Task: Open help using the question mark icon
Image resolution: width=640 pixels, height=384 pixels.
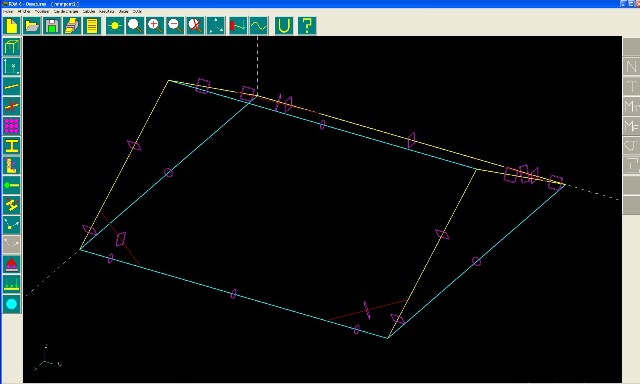Action: (x=307, y=26)
